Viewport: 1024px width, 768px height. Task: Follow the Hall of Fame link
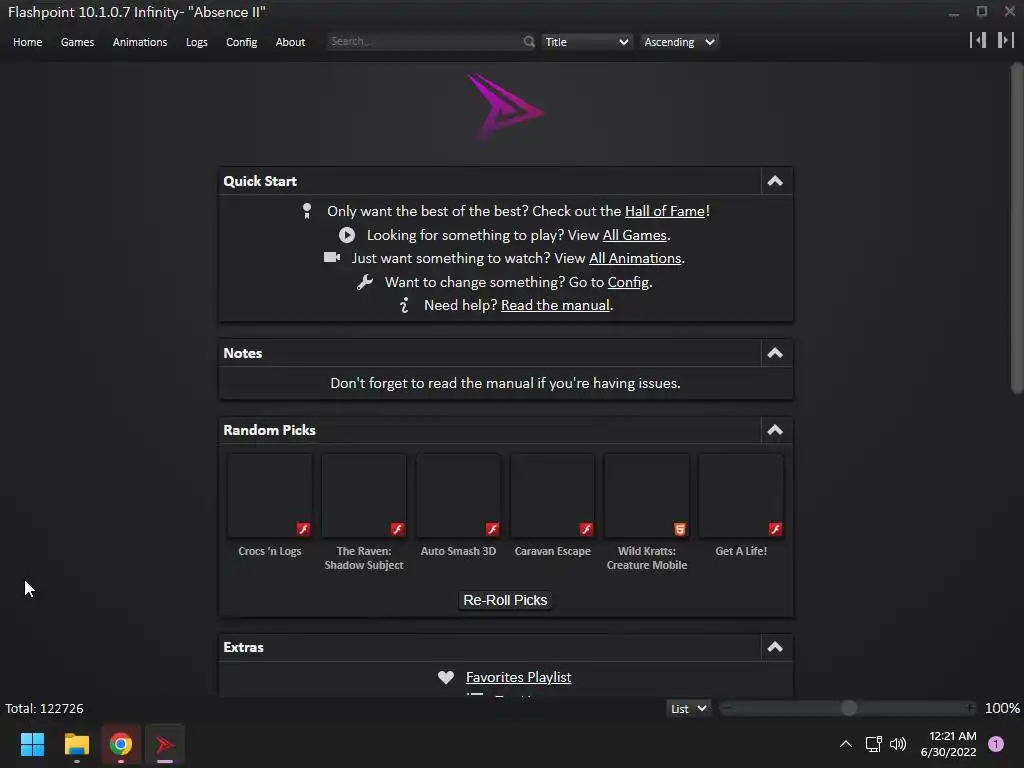(665, 211)
